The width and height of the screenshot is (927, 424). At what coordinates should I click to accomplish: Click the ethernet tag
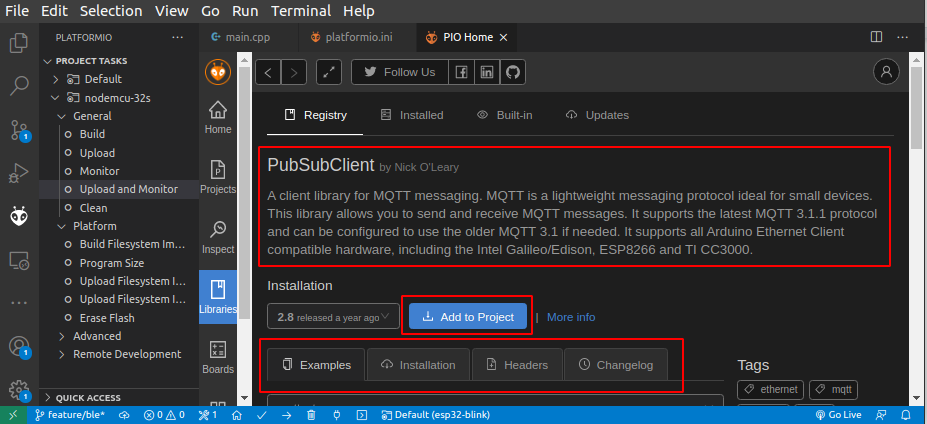[x=770, y=390]
